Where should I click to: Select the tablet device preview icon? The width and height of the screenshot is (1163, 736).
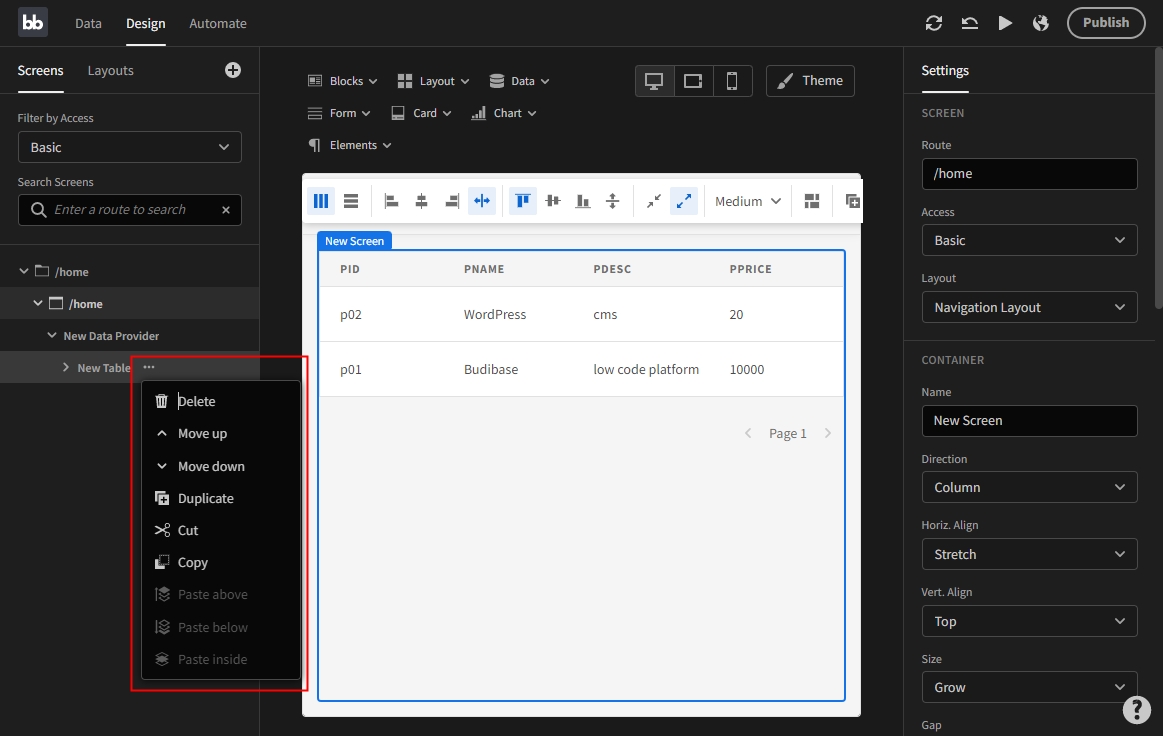click(x=693, y=81)
